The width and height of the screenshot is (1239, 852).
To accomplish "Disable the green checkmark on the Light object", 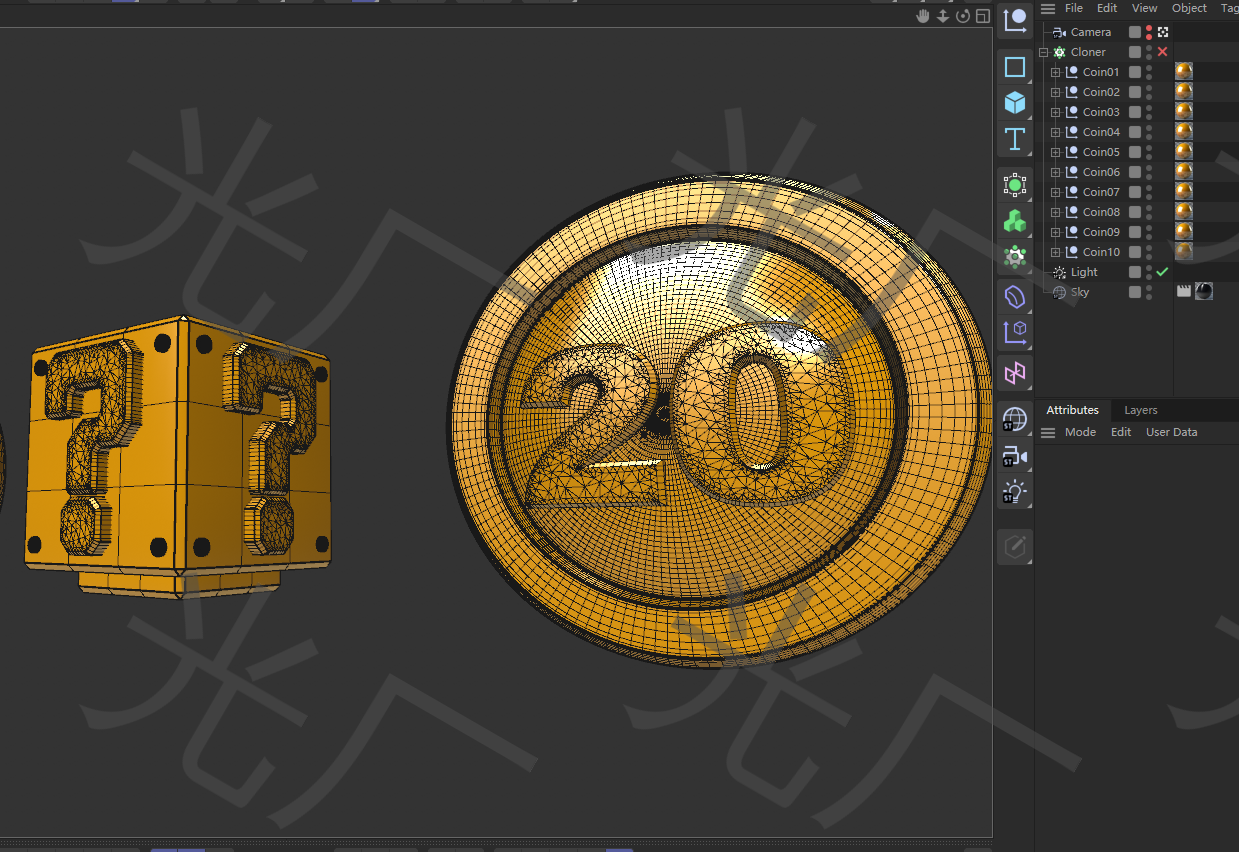I will [1162, 271].
